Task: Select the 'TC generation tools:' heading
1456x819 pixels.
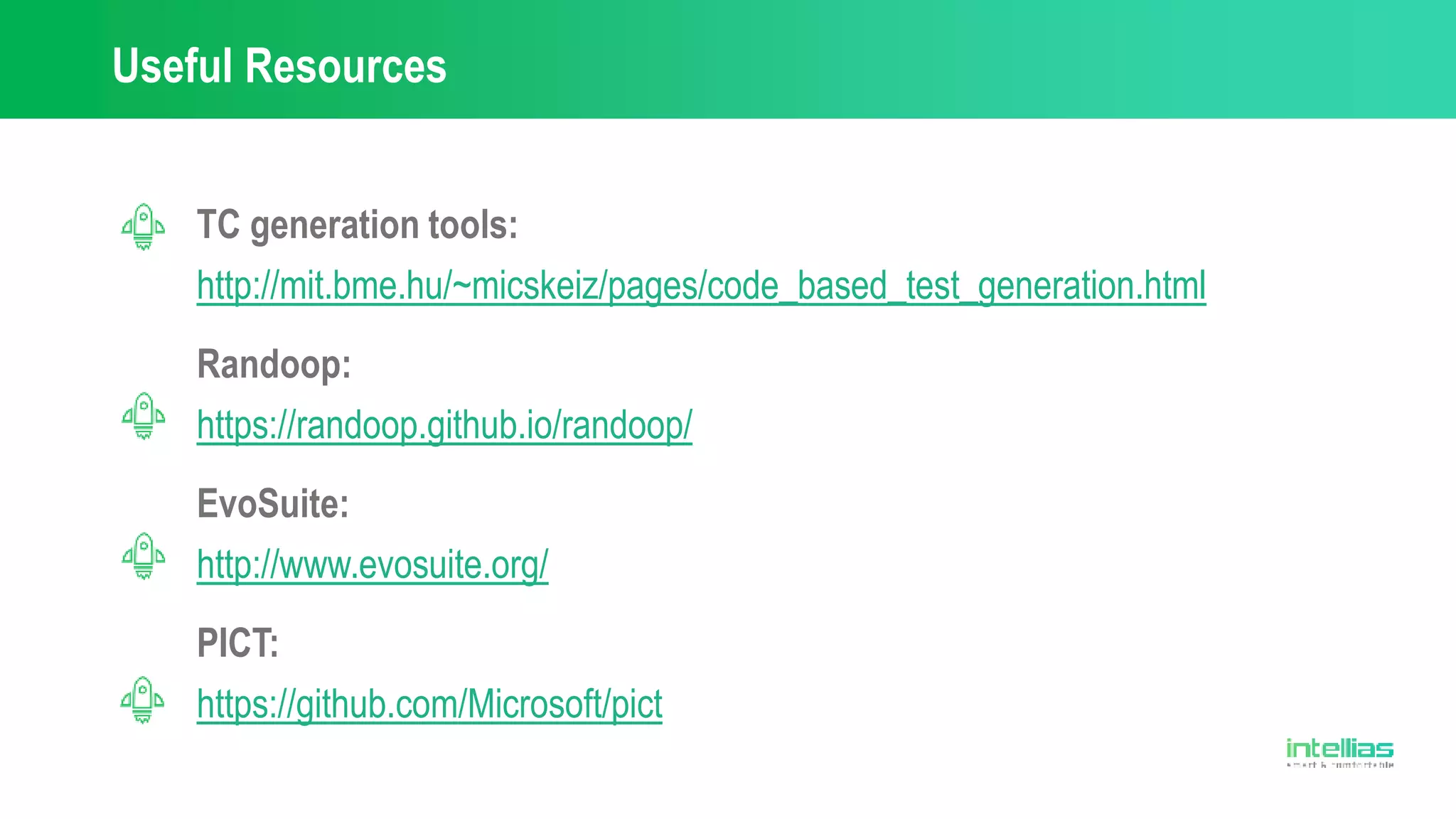Action: 357,225
